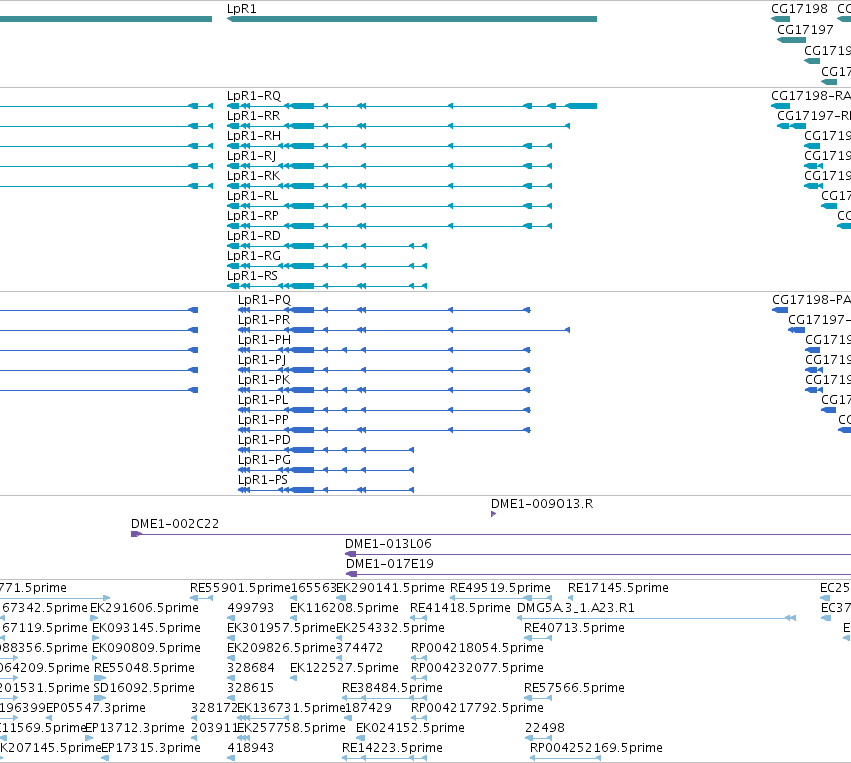Open the LpR1-RJ transcript label
The height and width of the screenshot is (763, 851).
(251, 156)
